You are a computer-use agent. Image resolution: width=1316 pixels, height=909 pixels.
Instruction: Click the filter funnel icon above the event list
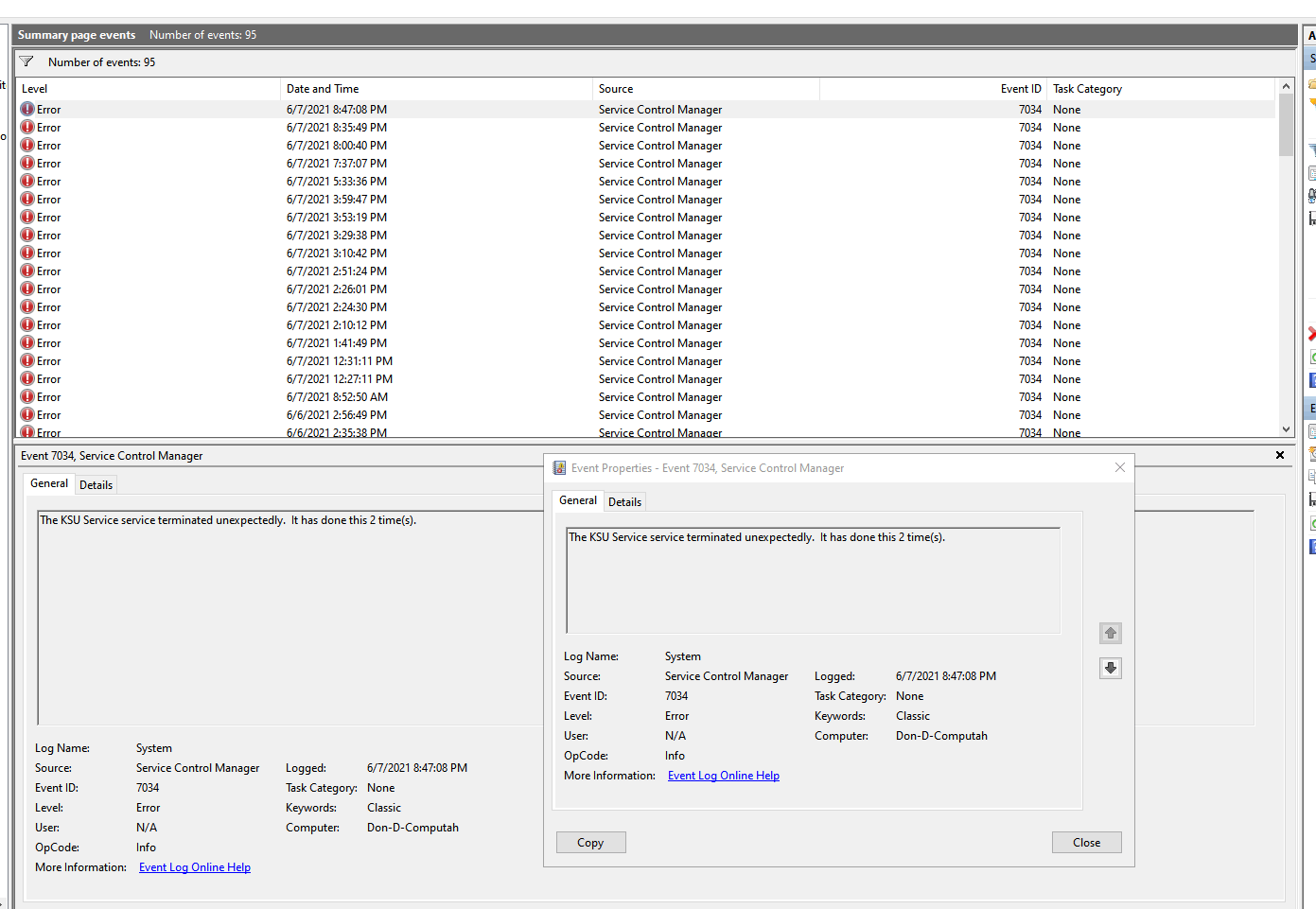tap(26, 61)
